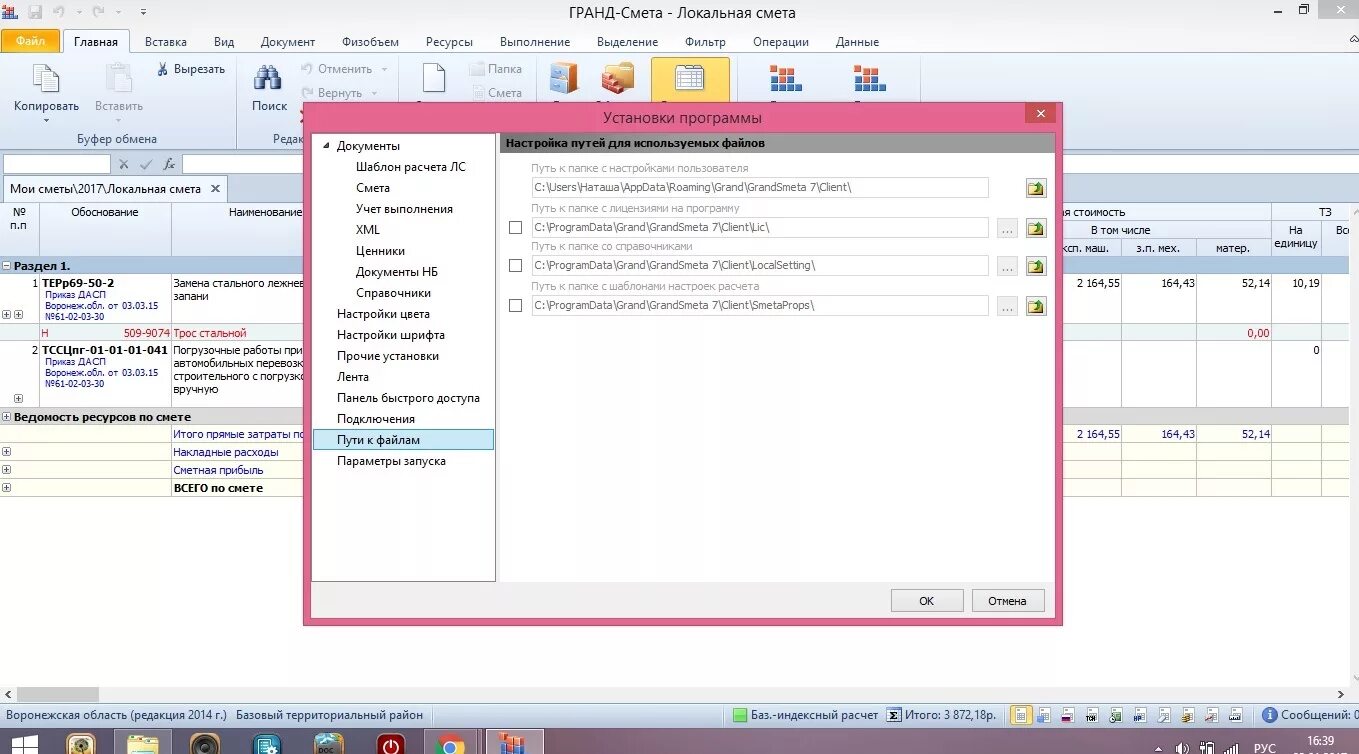Screen dimensions: 1359x754
Task: Open the Файл menu
Action: (30, 42)
